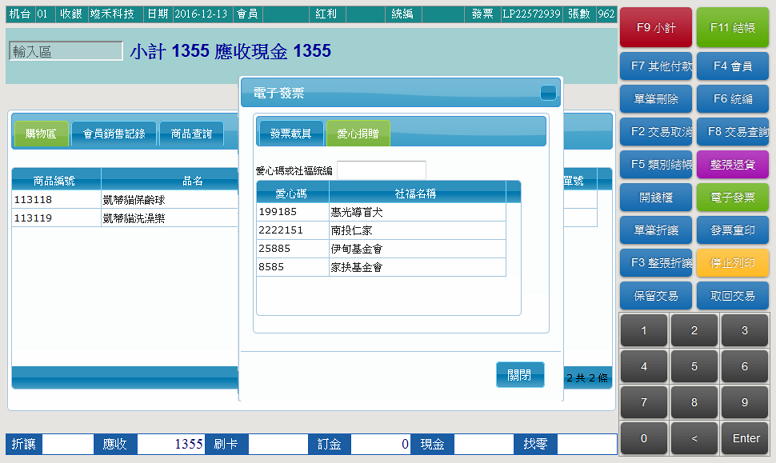The height and width of the screenshot is (463, 776).
Task: Click the 開錢櫃 open cash drawer button
Action: 656,197
